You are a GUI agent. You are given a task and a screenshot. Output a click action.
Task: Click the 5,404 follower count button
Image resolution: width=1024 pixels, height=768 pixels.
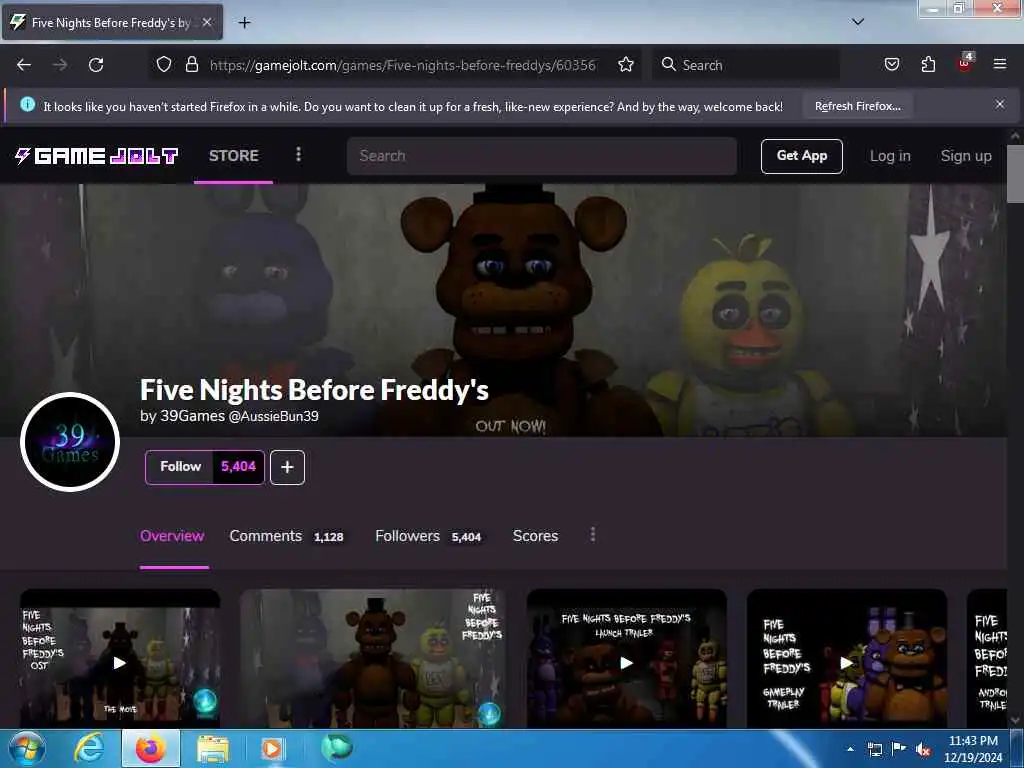238,467
